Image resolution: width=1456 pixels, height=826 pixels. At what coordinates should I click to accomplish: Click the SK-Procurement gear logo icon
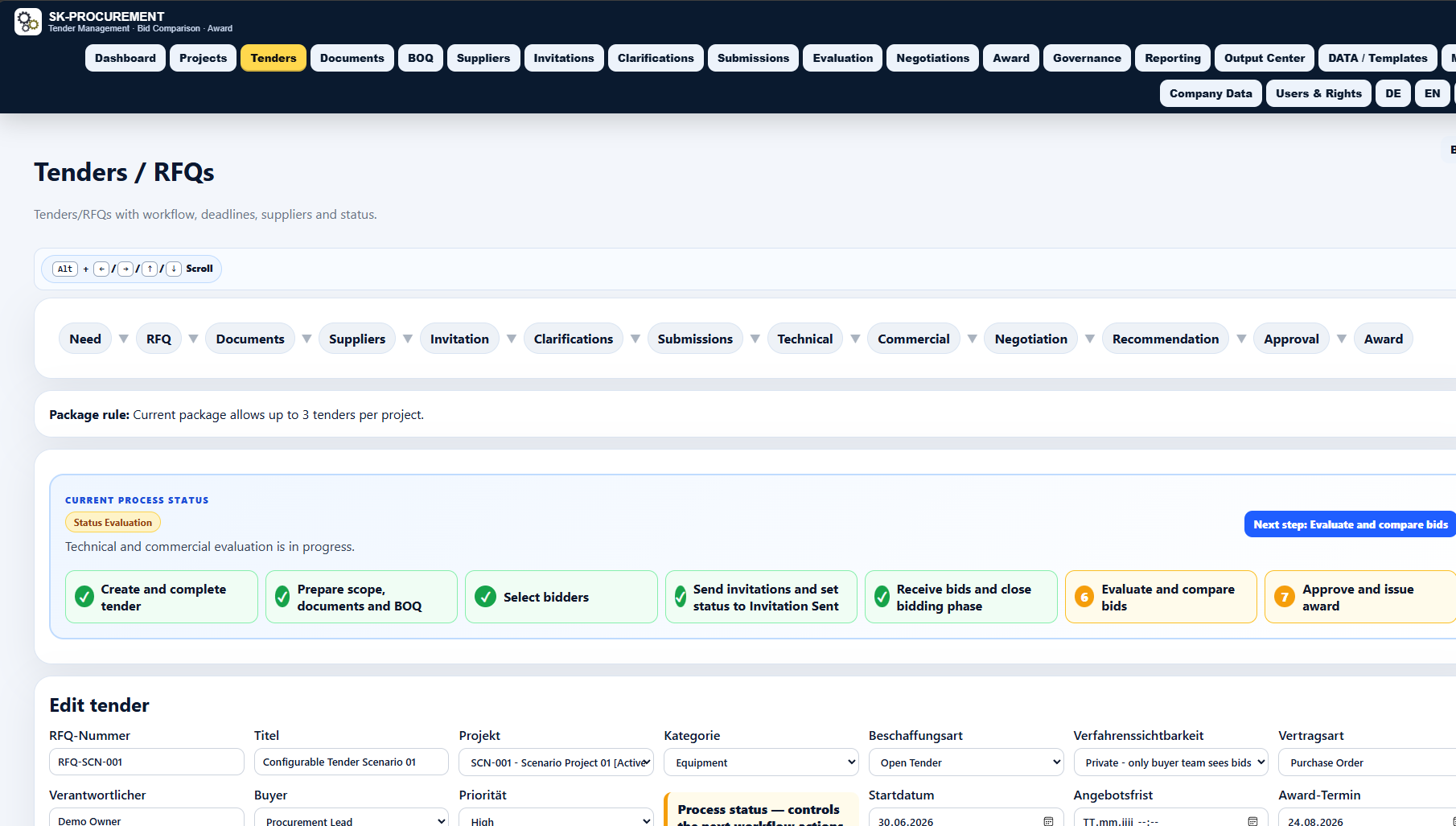28,22
